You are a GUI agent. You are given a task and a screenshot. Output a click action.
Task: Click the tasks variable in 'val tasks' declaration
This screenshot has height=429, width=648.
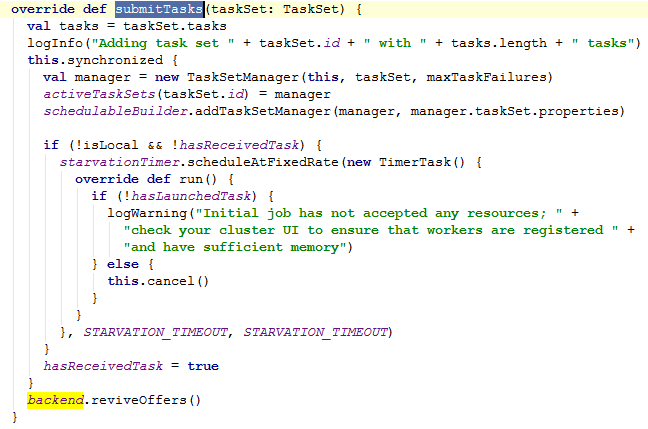pos(79,26)
